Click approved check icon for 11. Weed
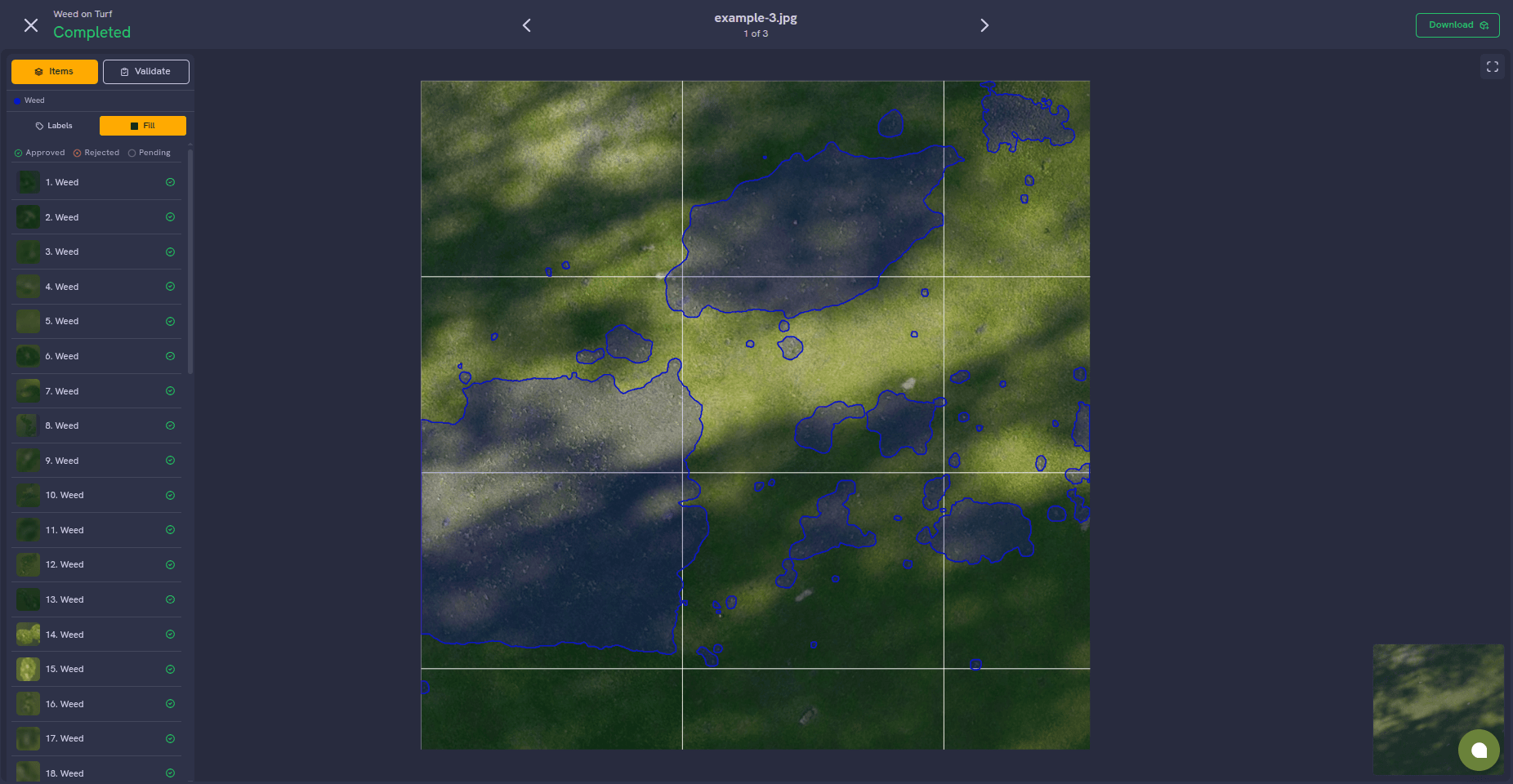Viewport: 1513px width, 784px height. 170,530
